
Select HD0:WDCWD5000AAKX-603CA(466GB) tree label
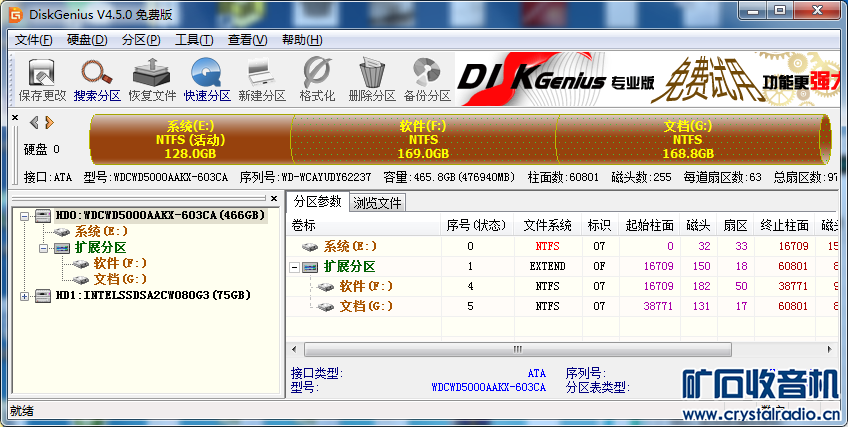click(160, 216)
